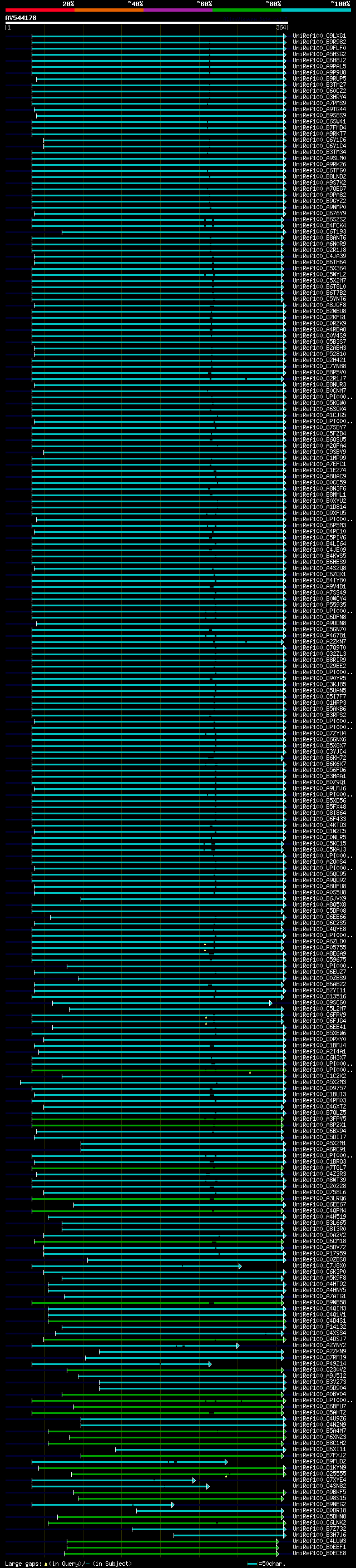
Task: Select the UniRef100_P49214 label
Action: [319, 1363]
